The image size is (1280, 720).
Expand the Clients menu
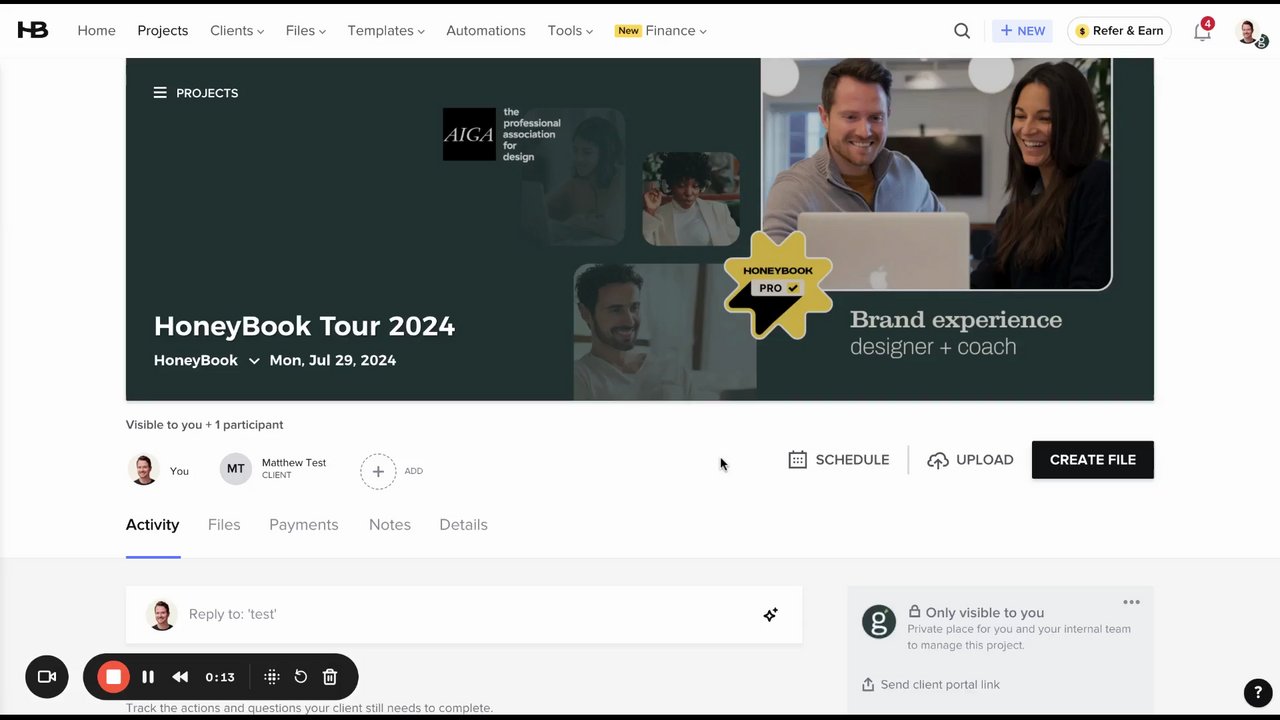click(237, 31)
